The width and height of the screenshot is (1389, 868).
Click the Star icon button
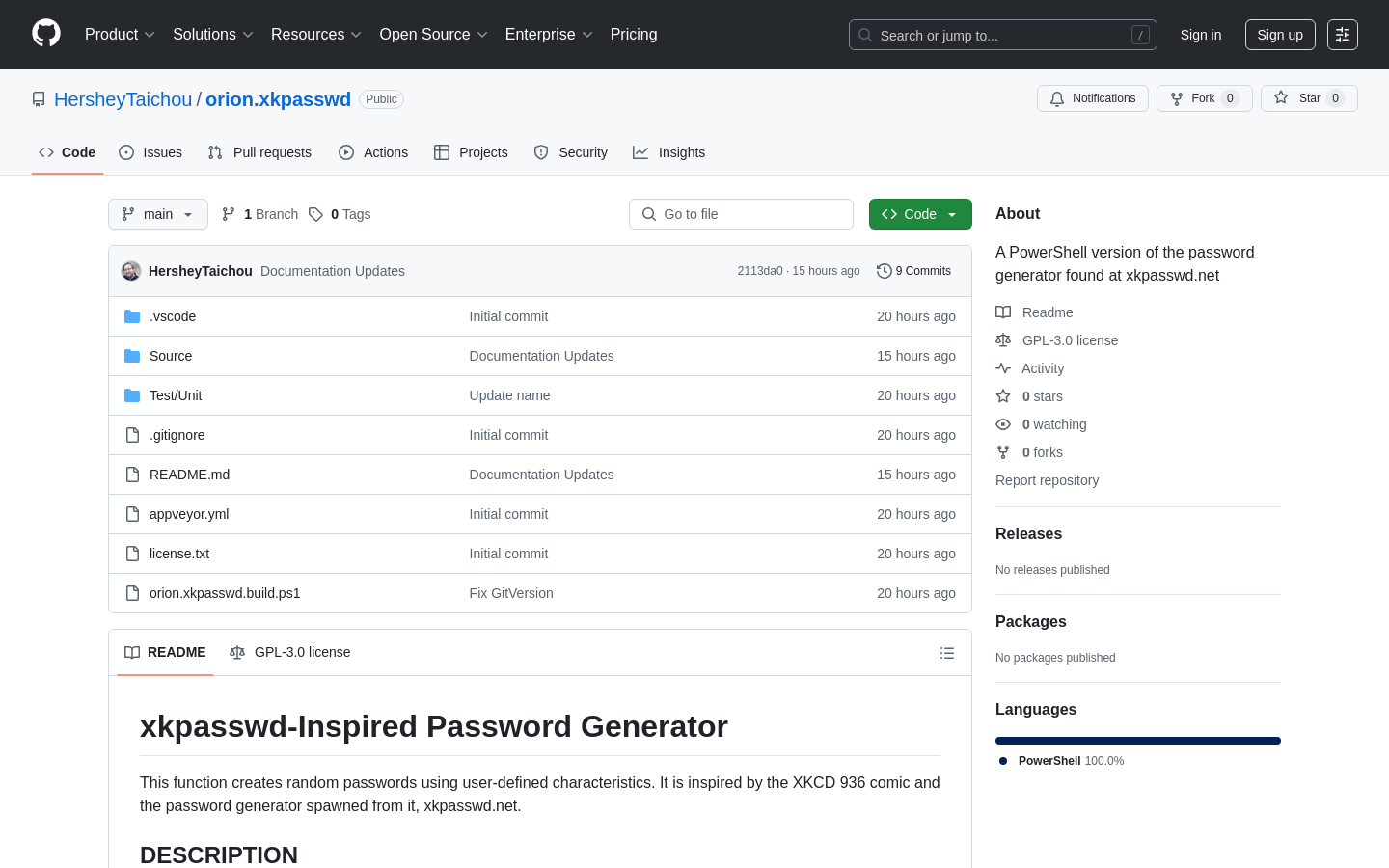(x=1281, y=97)
